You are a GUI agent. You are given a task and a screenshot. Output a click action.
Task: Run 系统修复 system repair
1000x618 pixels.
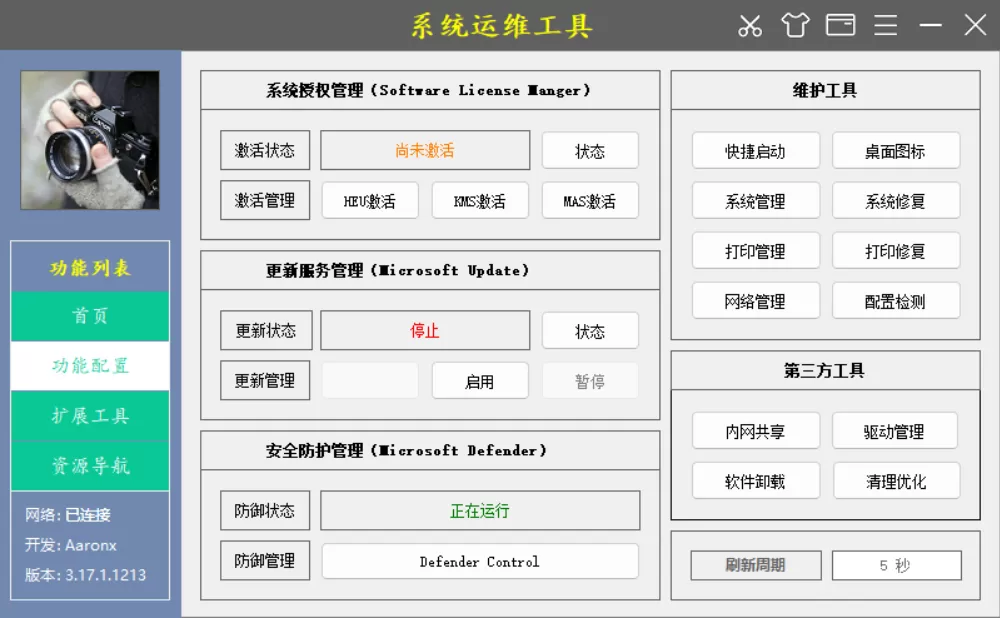point(896,200)
